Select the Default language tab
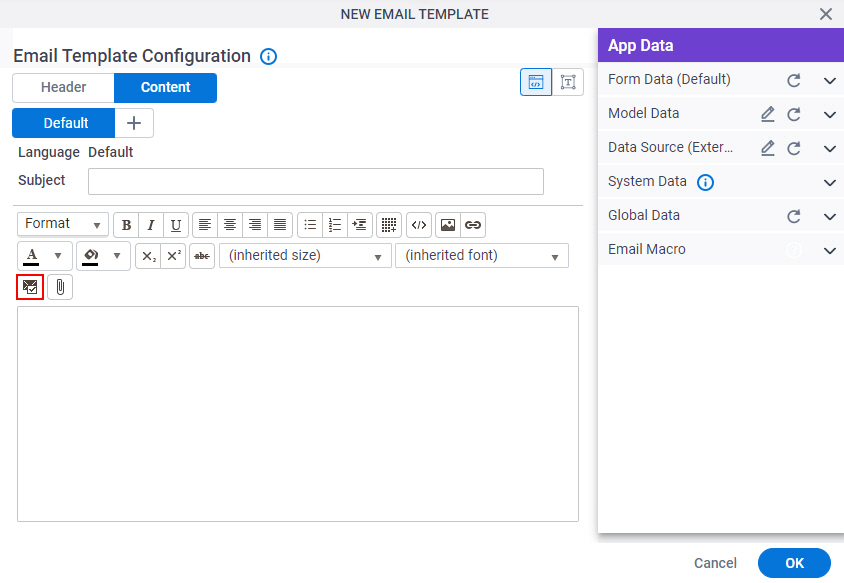844x583 pixels. 64,123
